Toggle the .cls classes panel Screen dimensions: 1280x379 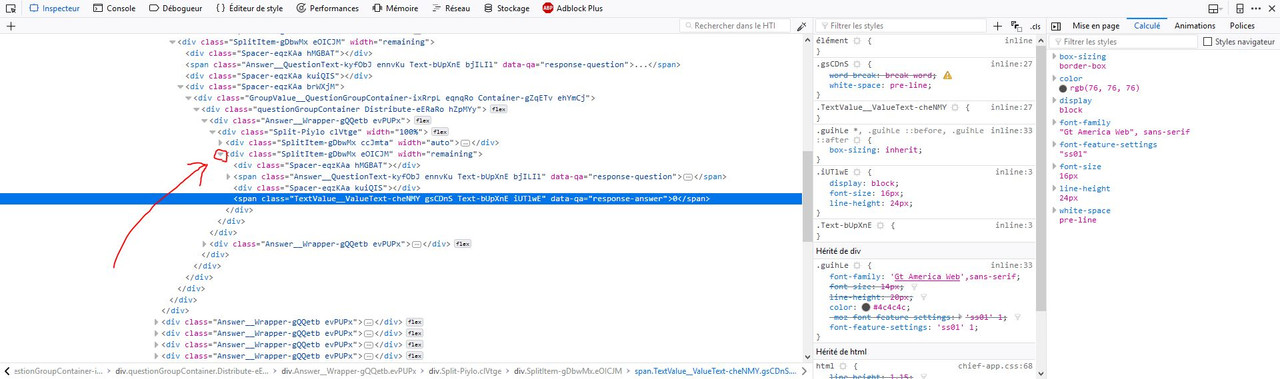pyautogui.click(x=1036, y=26)
